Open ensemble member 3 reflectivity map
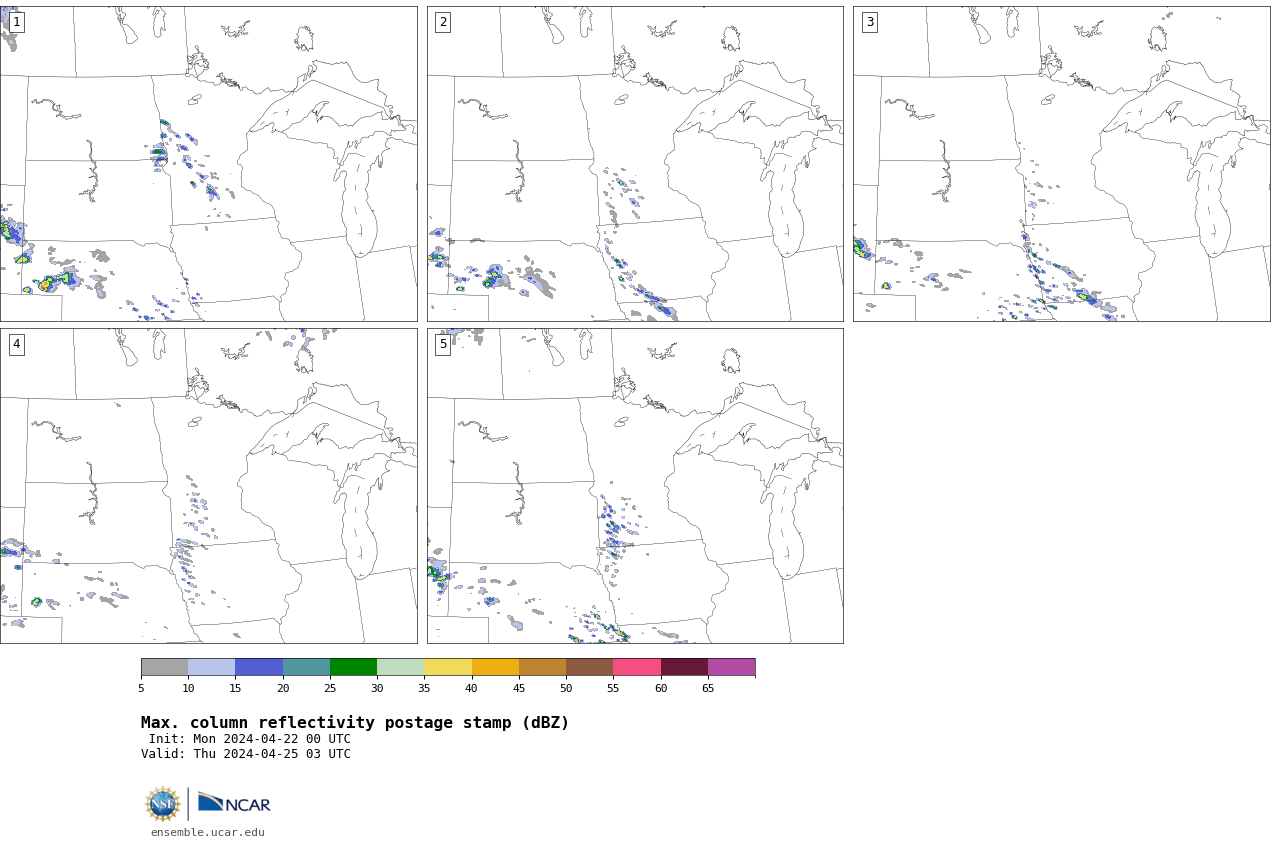Screen dimensions: 1280x844 [x=1061, y=164]
